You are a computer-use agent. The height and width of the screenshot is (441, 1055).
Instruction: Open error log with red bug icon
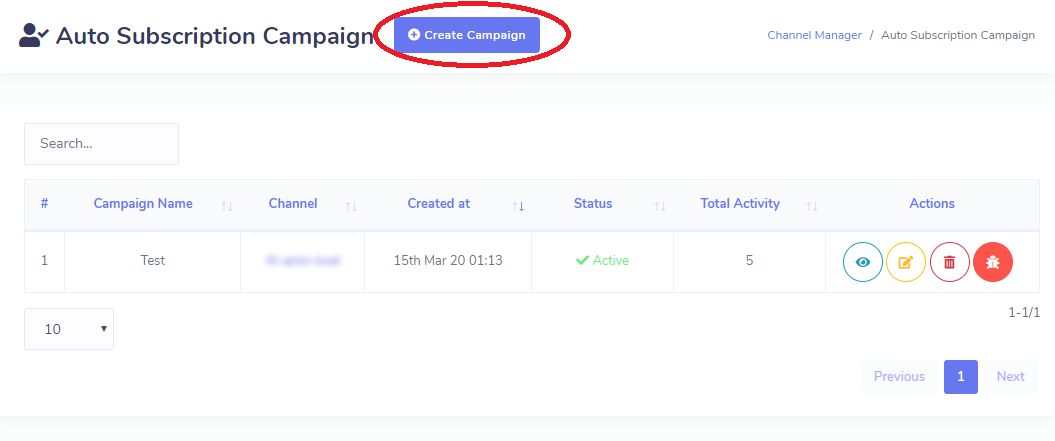[x=992, y=262]
